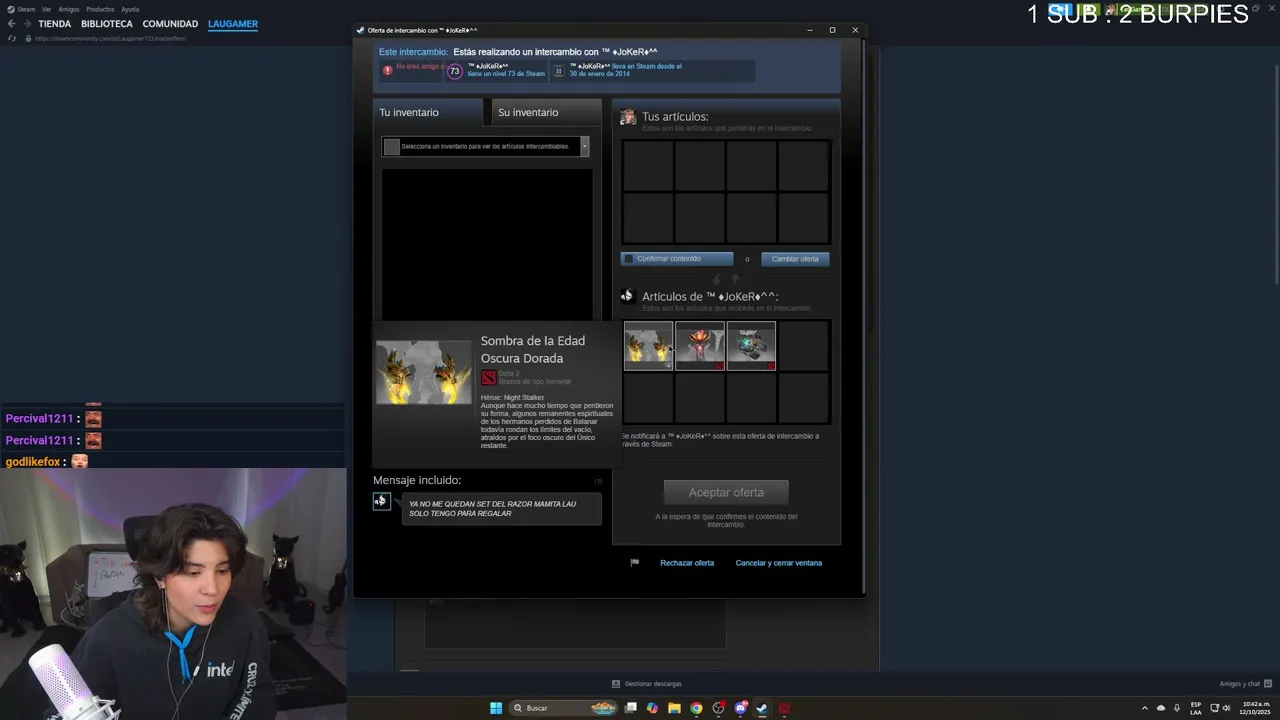This screenshot has width=1280, height=720.
Task: Click Cancelar y cerrar ventana link
Action: coord(779,563)
